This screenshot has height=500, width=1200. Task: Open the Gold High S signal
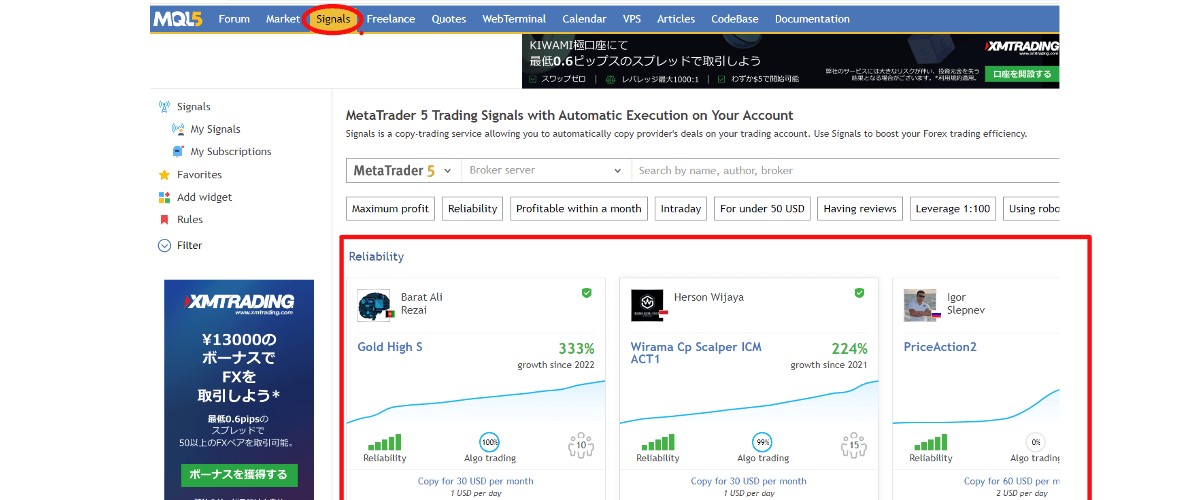[390, 347]
